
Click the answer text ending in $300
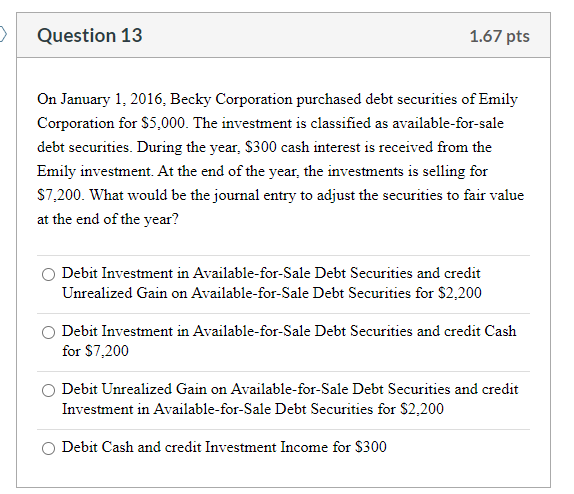(x=224, y=447)
